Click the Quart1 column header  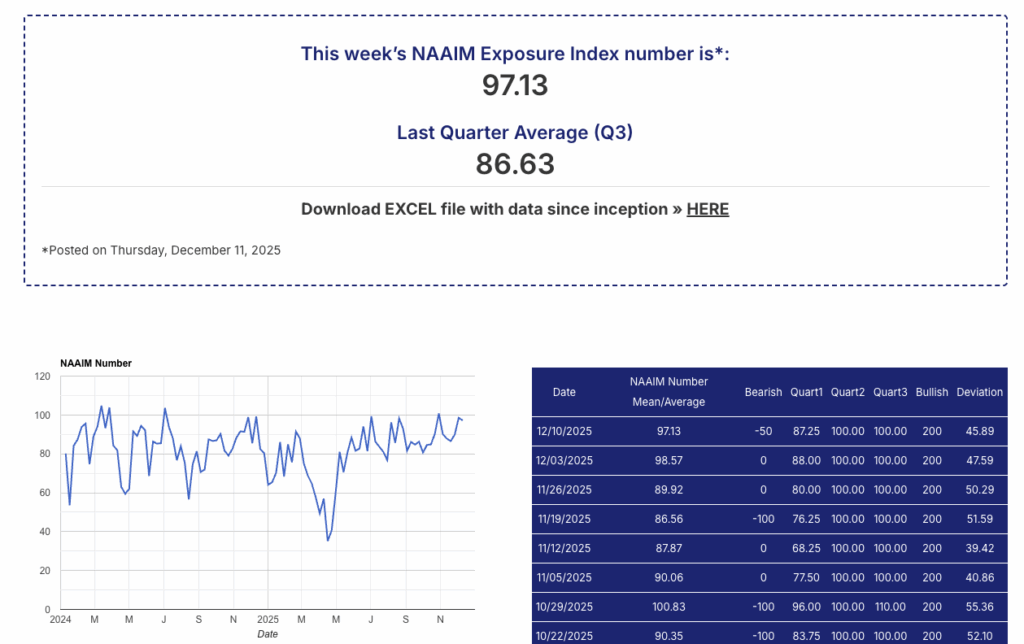point(806,392)
